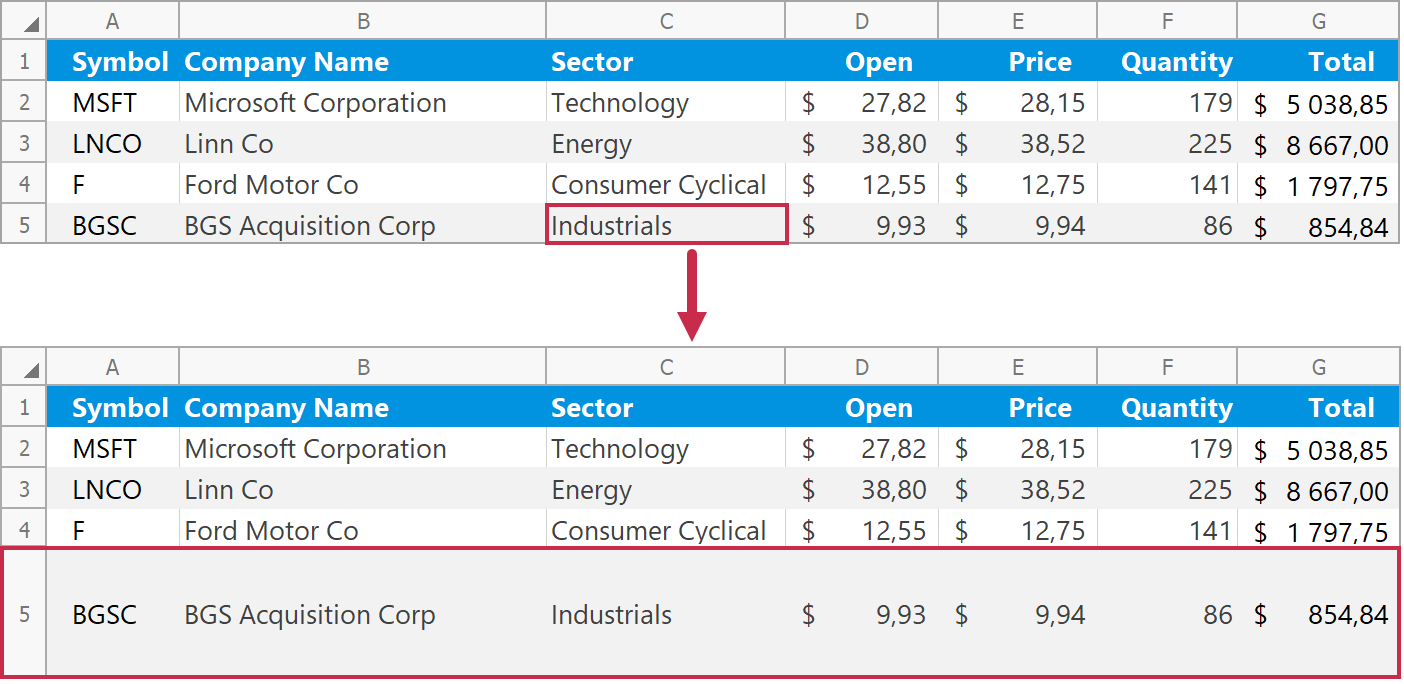Select column C header in top sheet
The width and height of the screenshot is (1404, 684).
coord(666,21)
